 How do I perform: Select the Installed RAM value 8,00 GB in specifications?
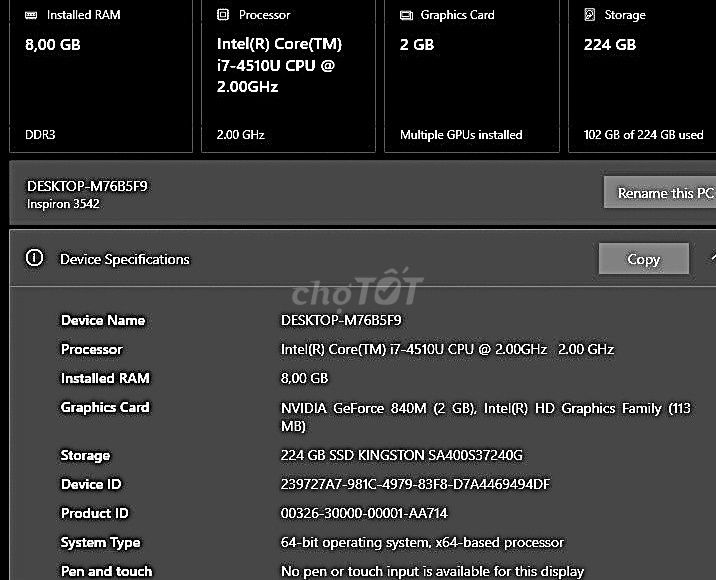(x=305, y=378)
